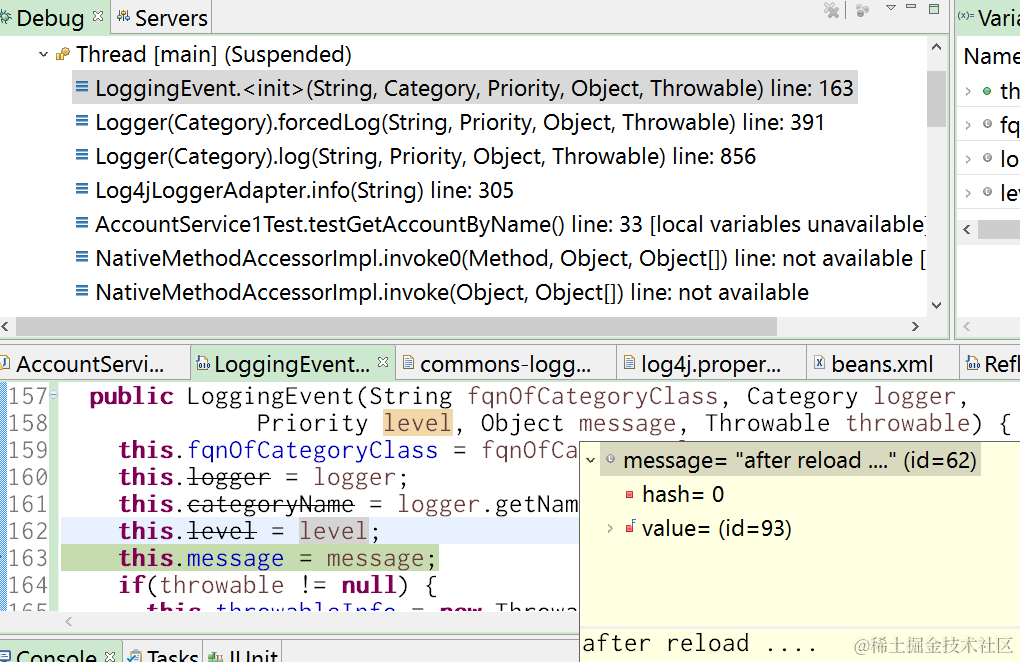The width and height of the screenshot is (1020, 662).
Task: Select NativeMethodAccessorImpl.invoke0 frame
Action: point(510,258)
